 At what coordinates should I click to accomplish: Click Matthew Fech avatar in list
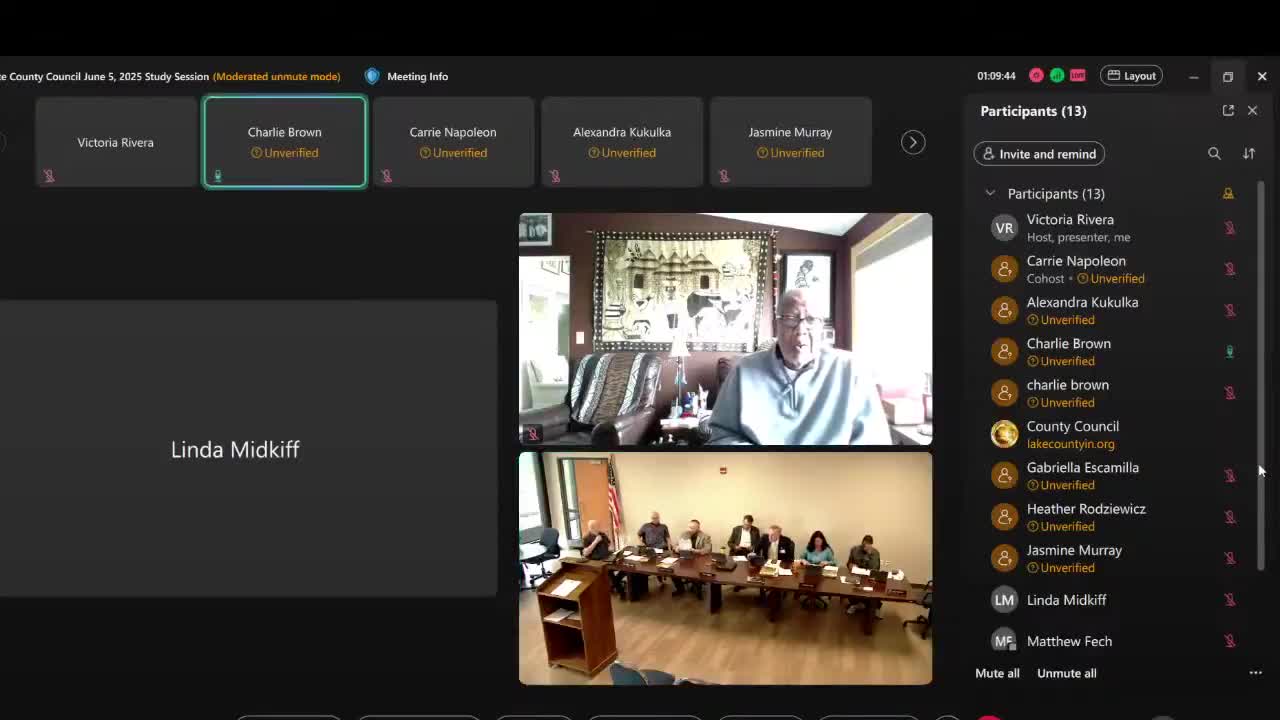(1004, 641)
